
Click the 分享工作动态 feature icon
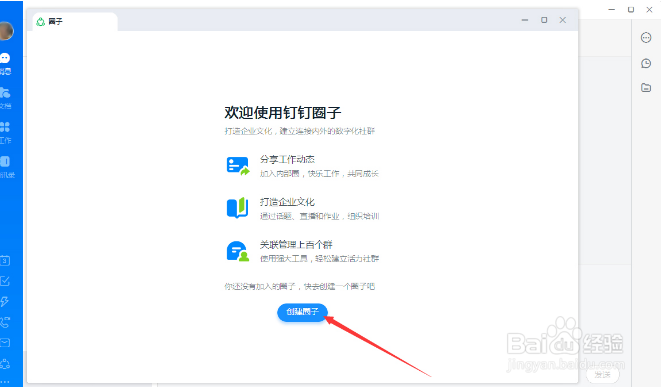(238, 166)
